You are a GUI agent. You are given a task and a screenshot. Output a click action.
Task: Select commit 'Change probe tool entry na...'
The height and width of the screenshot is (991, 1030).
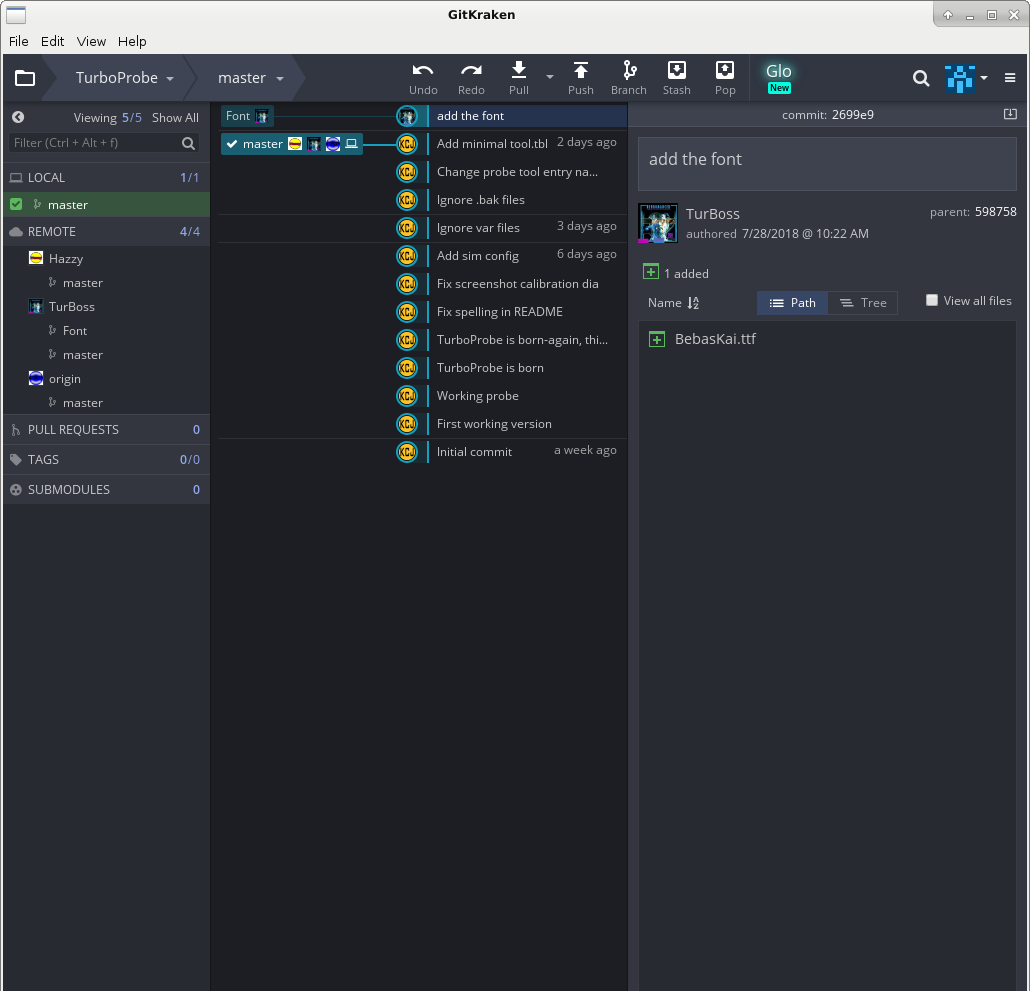(517, 172)
